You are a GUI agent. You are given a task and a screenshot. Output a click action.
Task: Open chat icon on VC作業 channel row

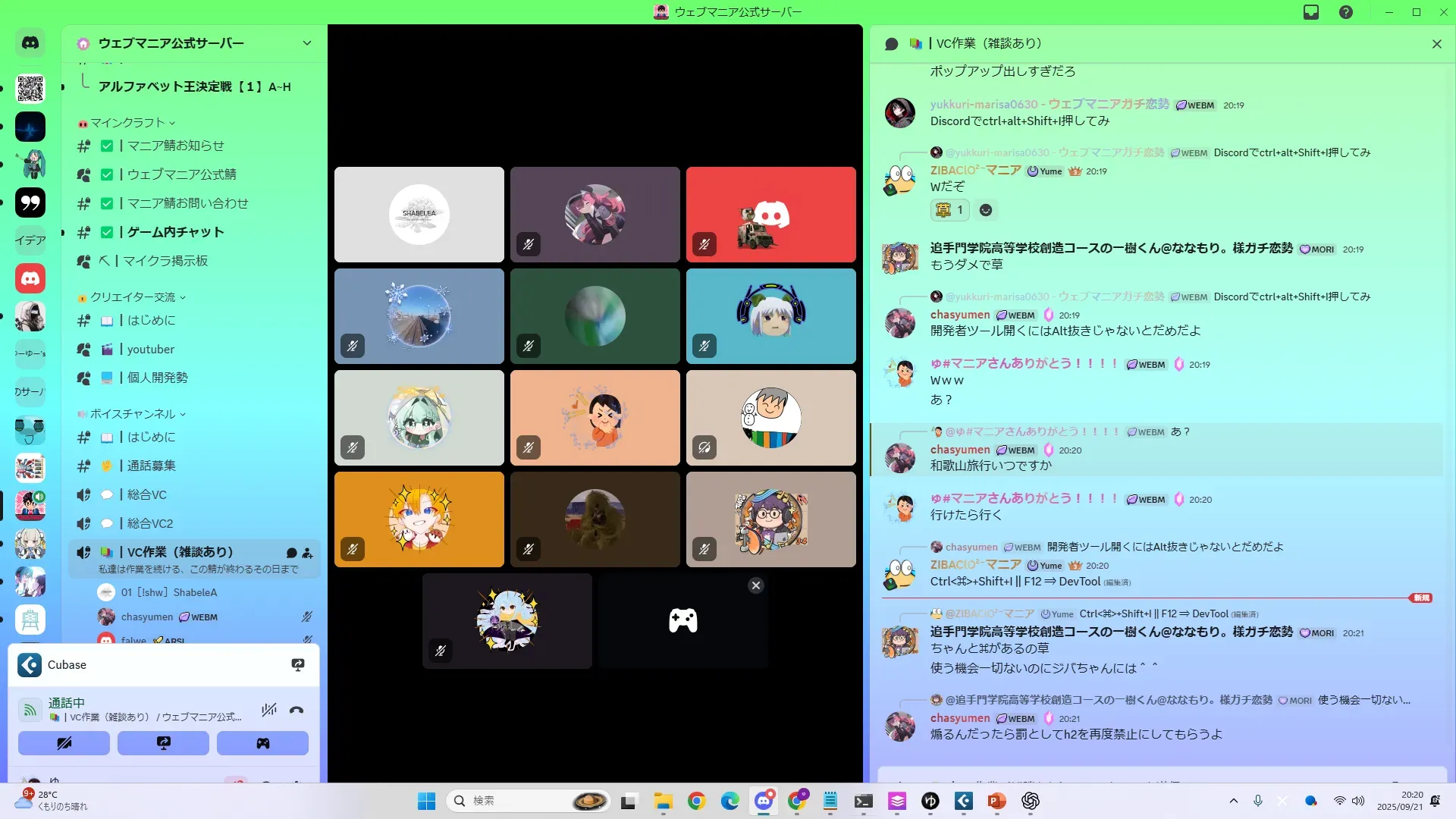point(291,553)
